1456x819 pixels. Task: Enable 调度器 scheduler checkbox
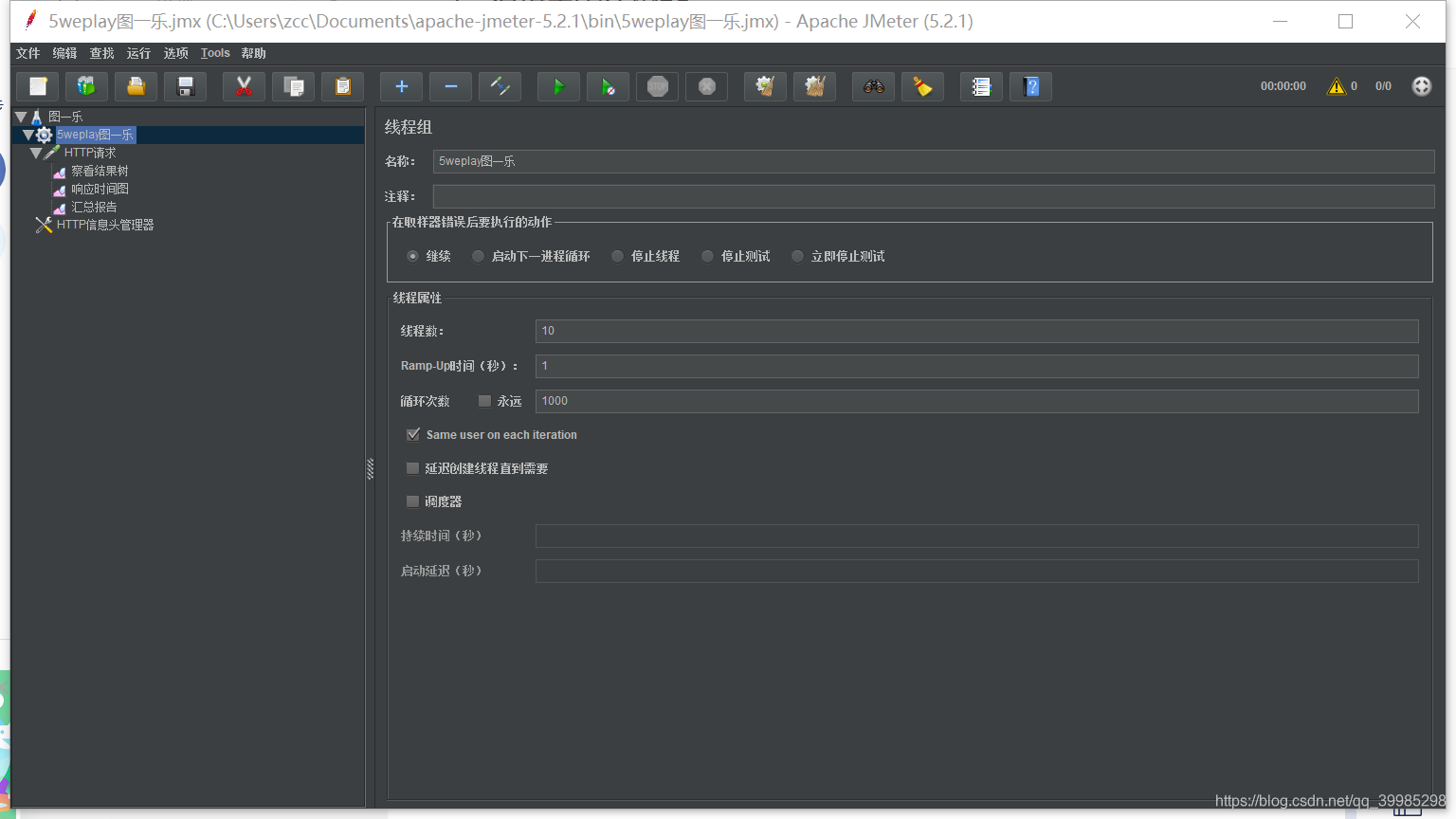point(412,501)
